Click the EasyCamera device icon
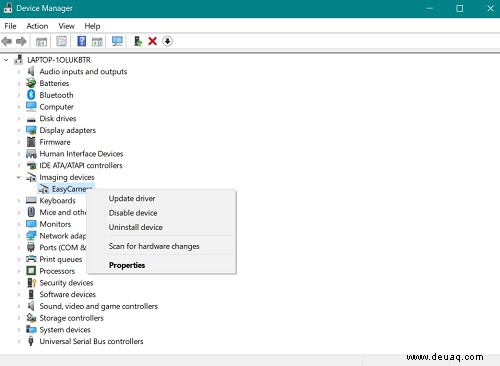Image resolution: width=500 pixels, height=366 pixels. click(43, 189)
